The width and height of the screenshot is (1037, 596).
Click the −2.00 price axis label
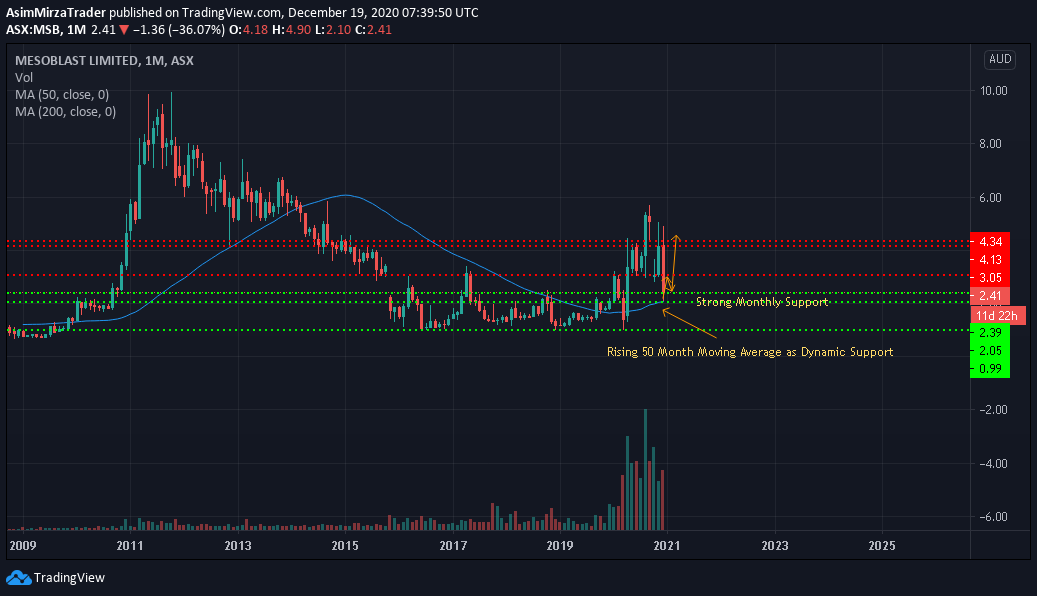pyautogui.click(x=993, y=409)
